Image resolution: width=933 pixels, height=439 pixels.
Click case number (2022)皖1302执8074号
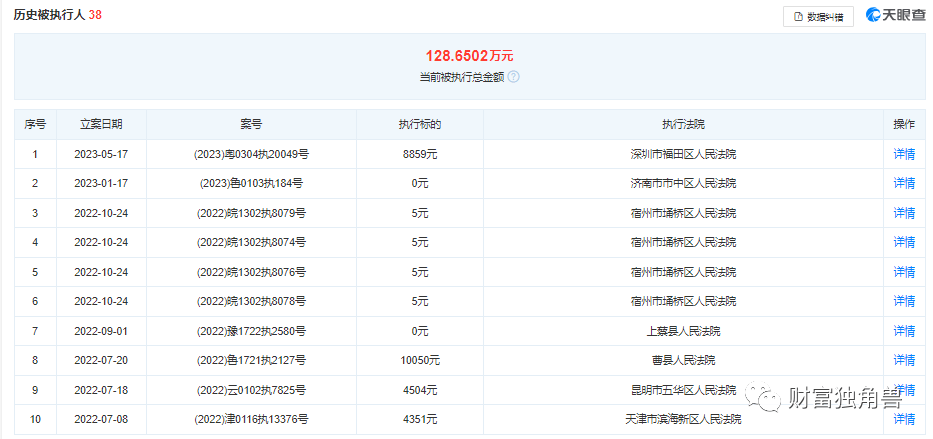[251, 242]
